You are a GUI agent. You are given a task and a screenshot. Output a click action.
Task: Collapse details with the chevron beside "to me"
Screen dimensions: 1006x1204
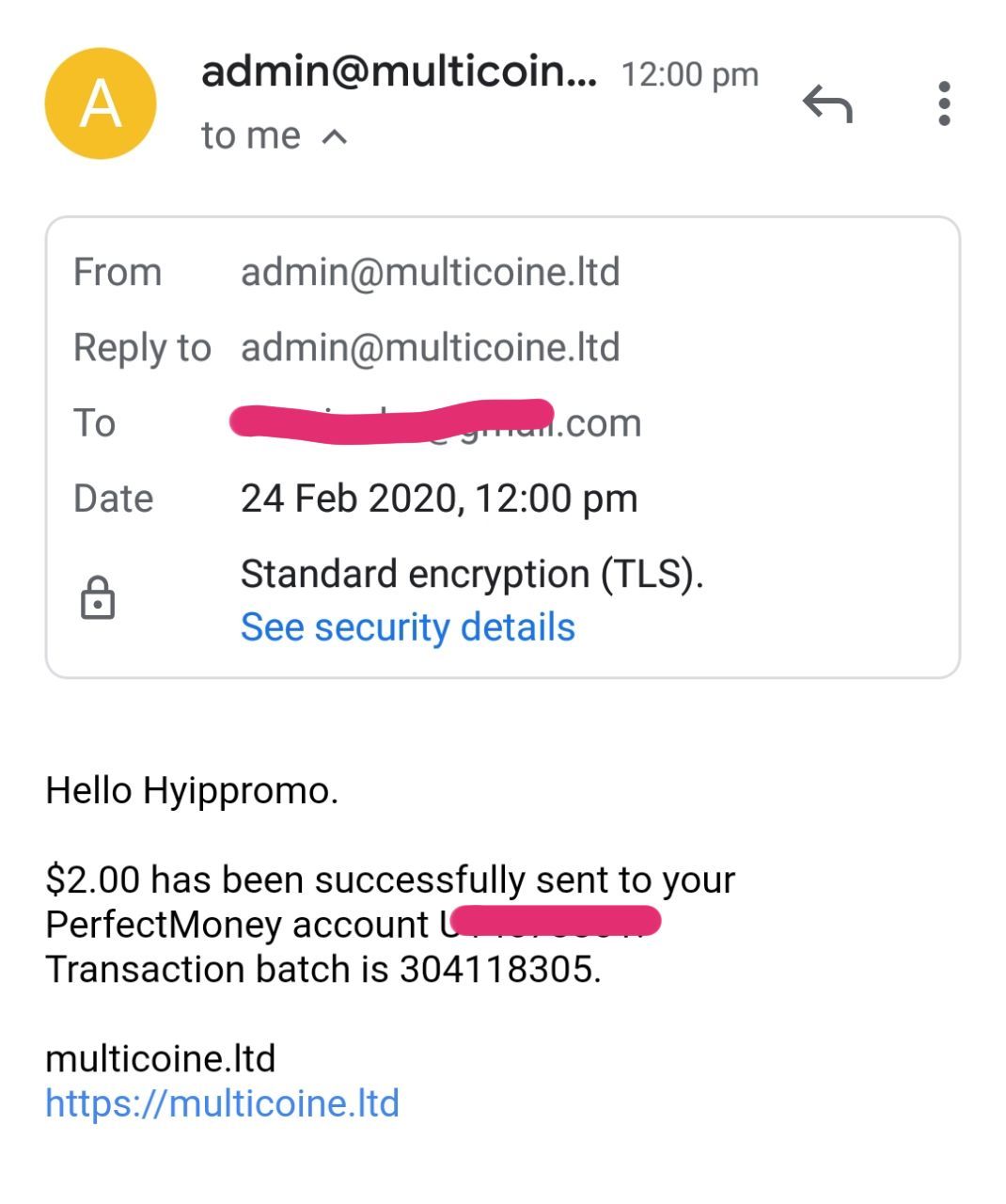(x=335, y=137)
